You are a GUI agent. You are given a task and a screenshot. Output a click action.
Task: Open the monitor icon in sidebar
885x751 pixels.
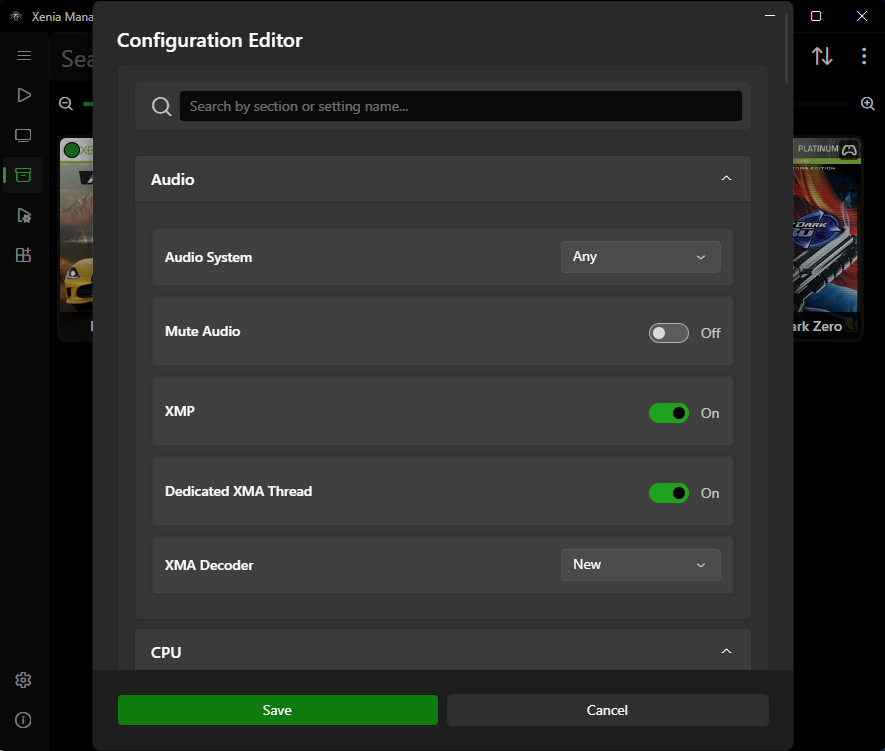pos(23,135)
